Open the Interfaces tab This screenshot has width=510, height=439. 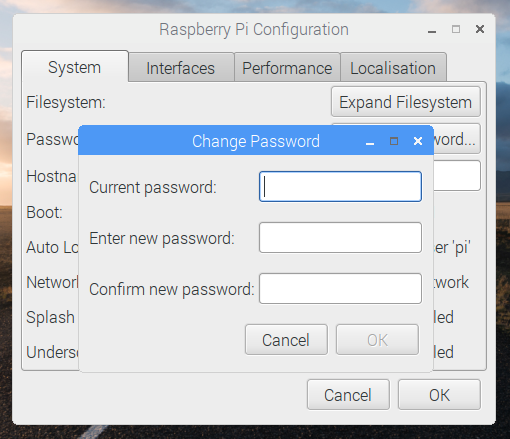(181, 68)
